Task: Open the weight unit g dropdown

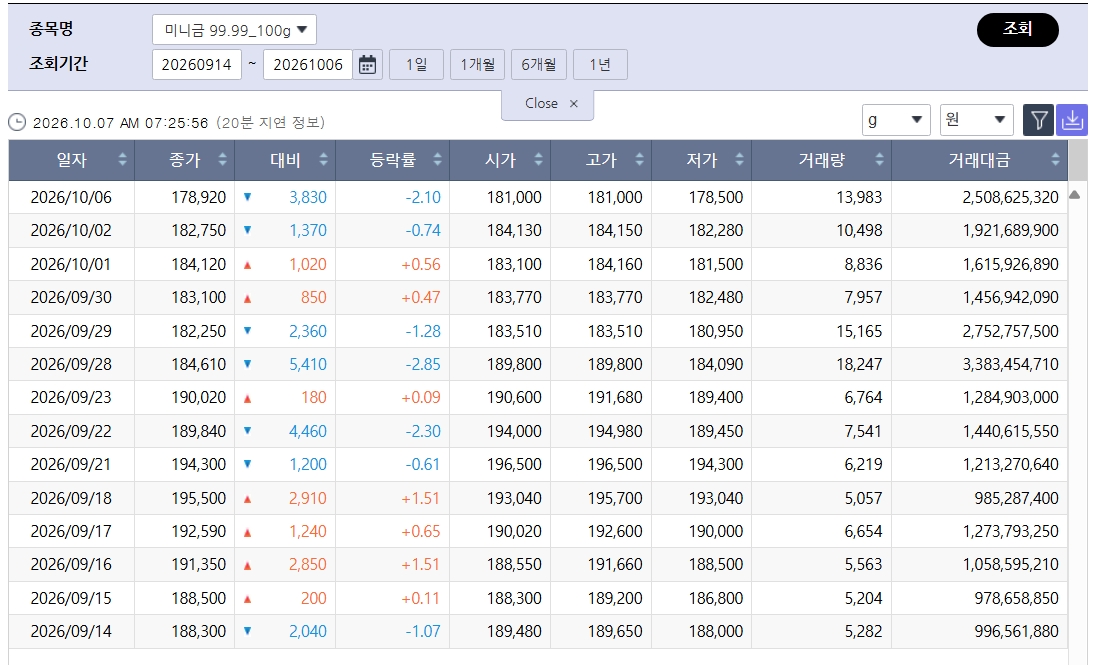Action: 896,120
